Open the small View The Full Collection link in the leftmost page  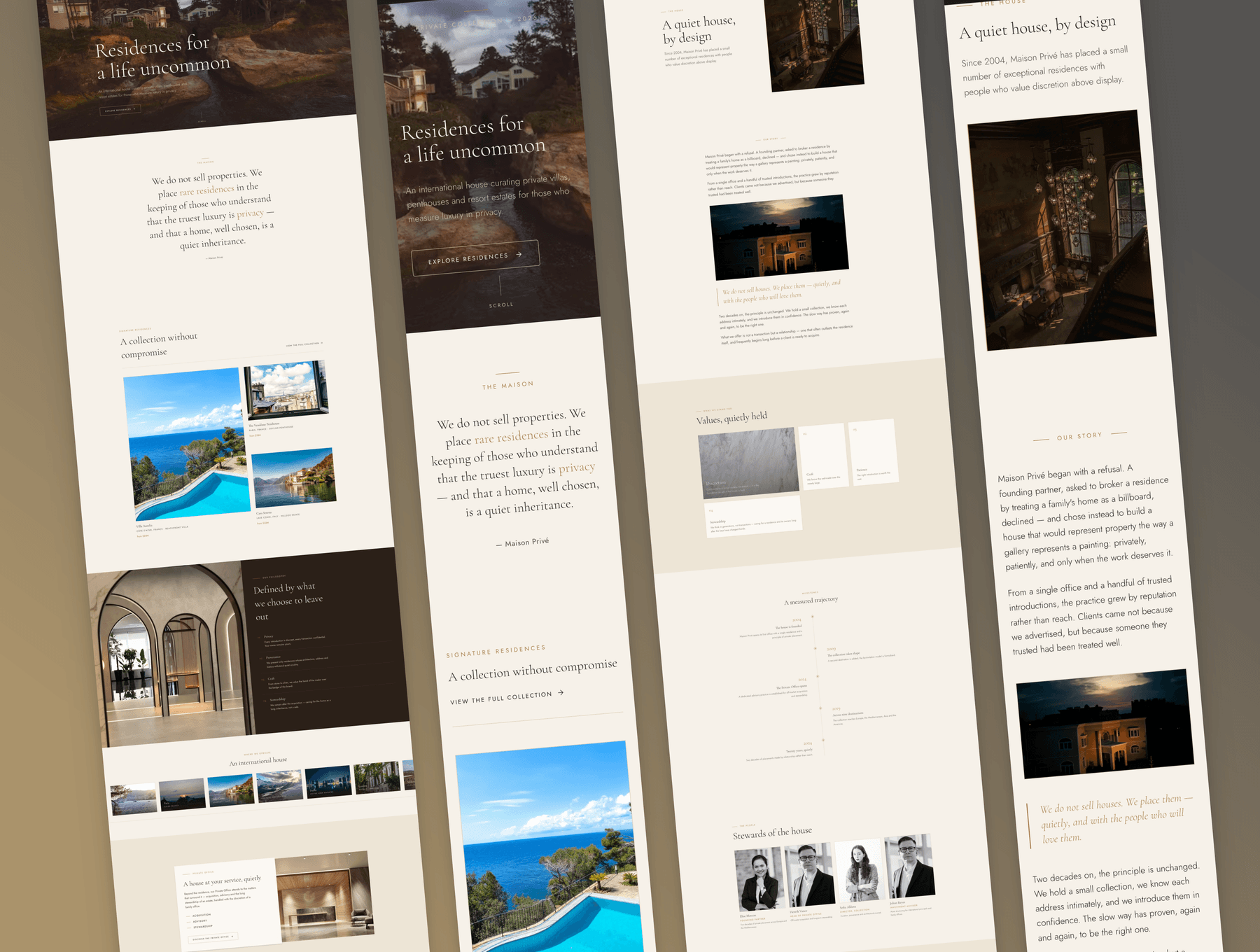click(x=304, y=344)
